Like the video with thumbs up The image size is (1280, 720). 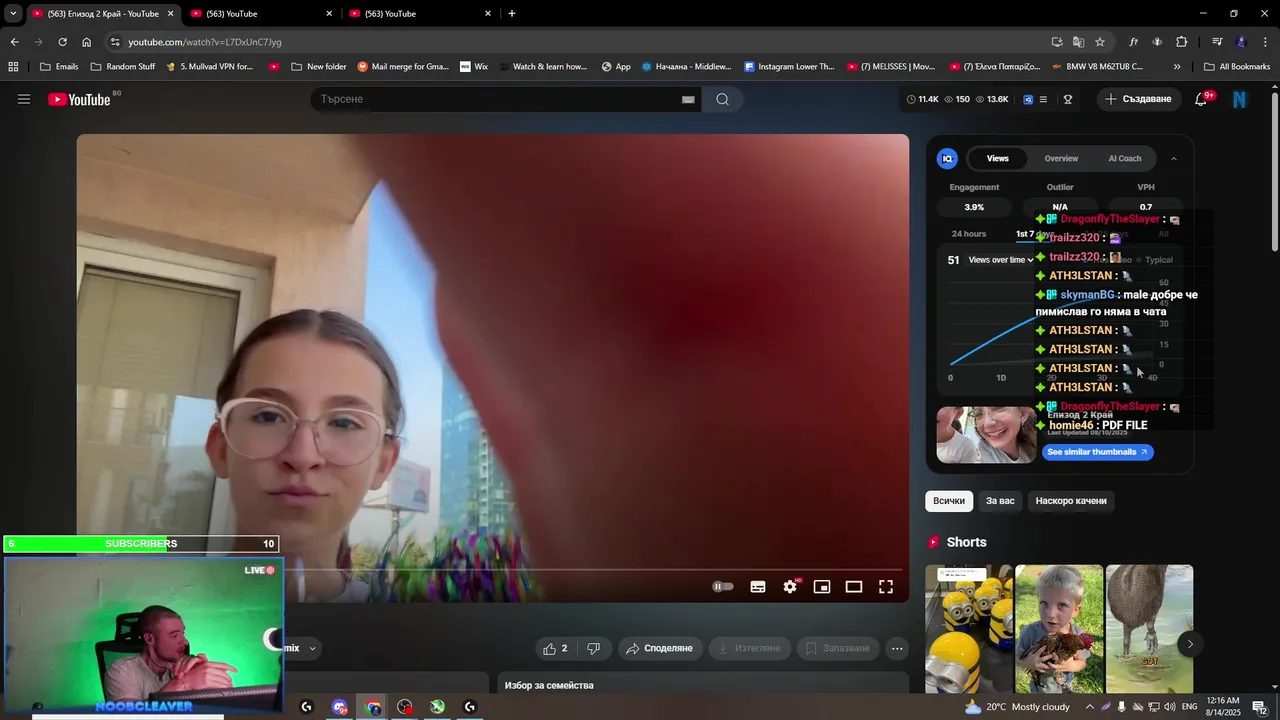[x=555, y=648]
